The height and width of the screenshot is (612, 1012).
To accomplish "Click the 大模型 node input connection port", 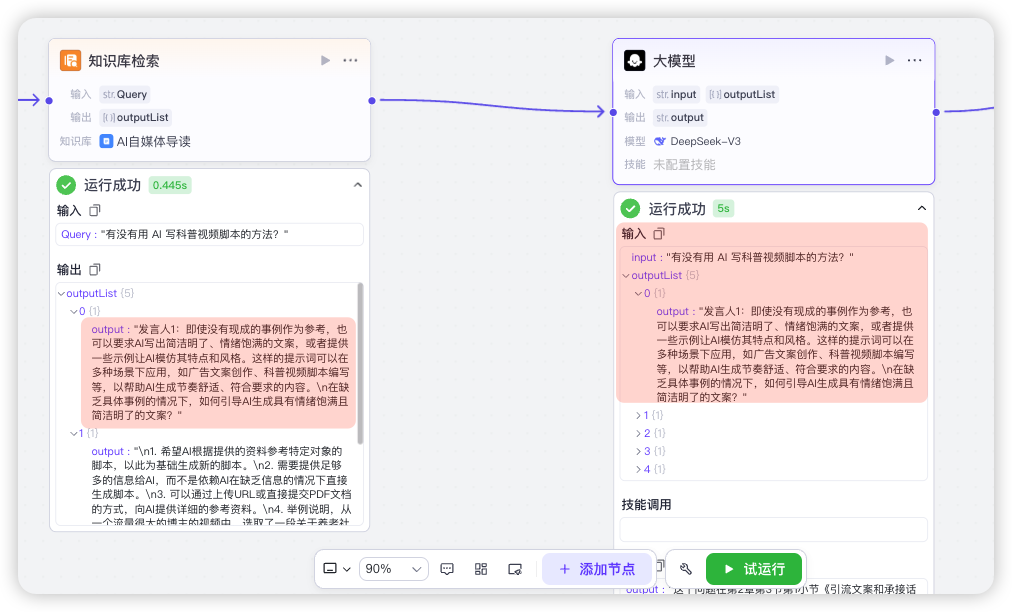I will click(x=613, y=112).
